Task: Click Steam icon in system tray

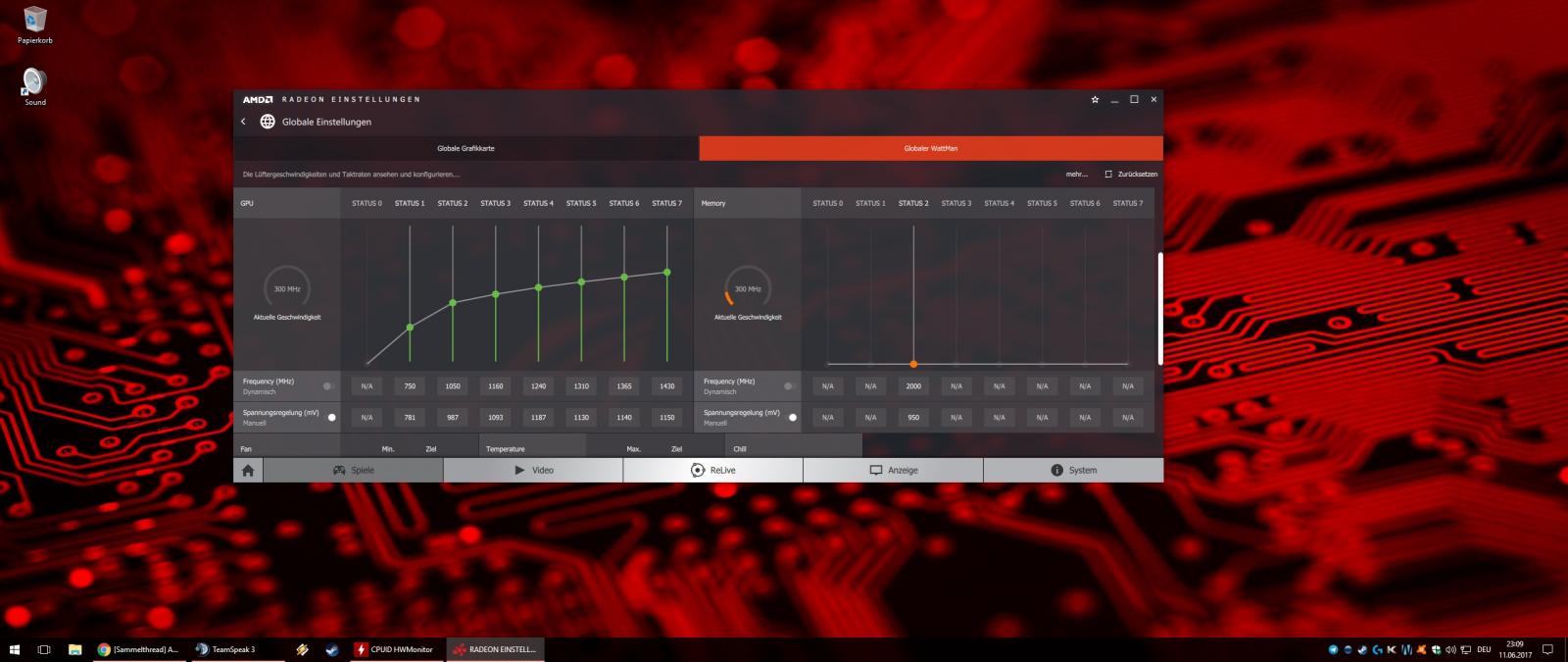Action: tap(1362, 649)
